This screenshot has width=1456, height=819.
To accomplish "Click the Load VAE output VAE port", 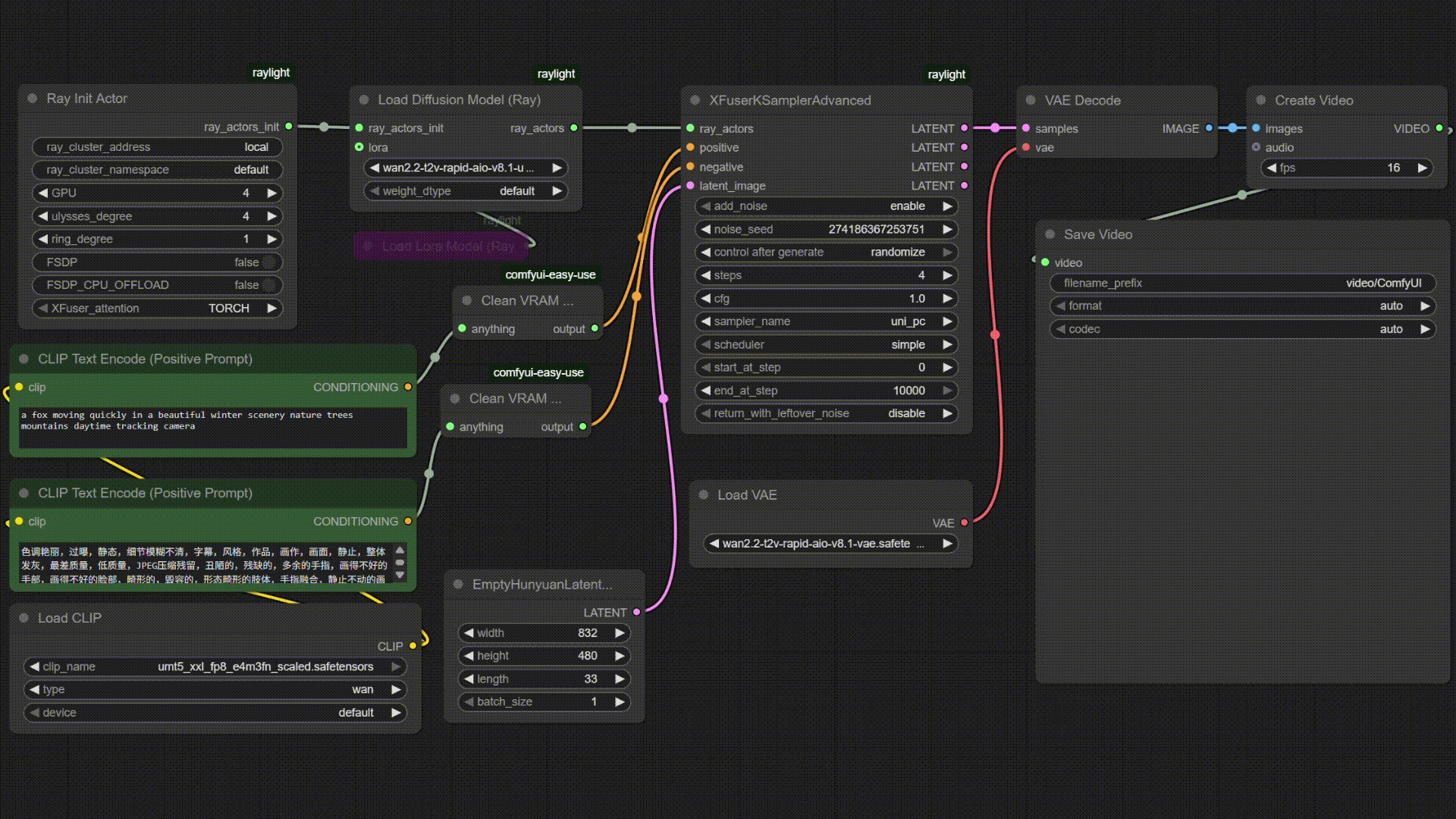I will coord(964,522).
